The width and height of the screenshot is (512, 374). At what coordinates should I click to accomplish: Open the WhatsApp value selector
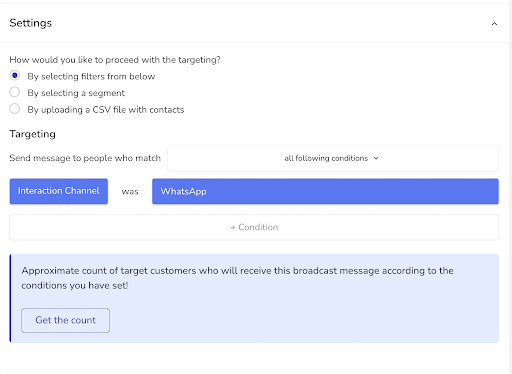[325, 191]
